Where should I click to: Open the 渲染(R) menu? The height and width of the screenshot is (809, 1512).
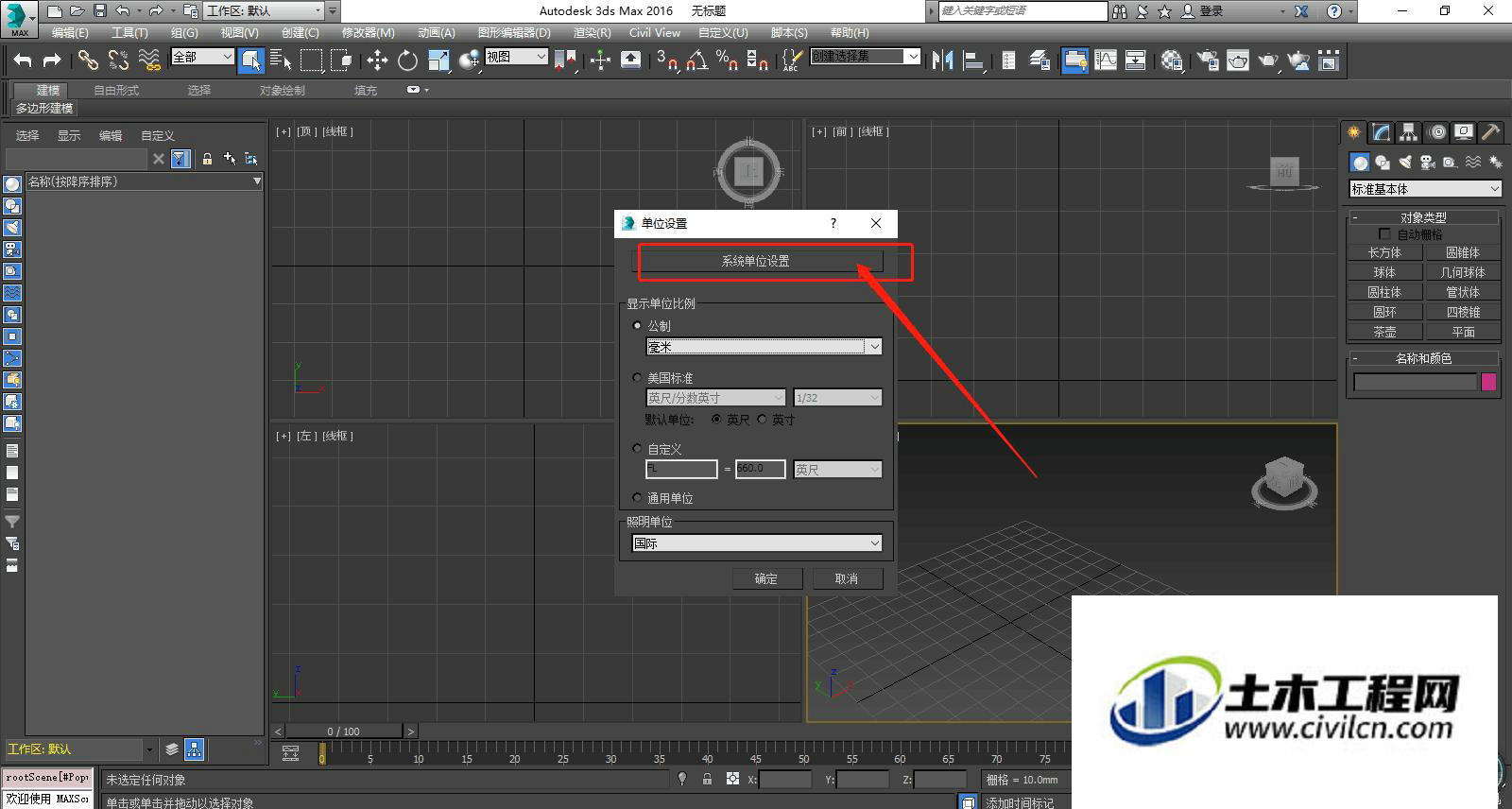pos(592,33)
